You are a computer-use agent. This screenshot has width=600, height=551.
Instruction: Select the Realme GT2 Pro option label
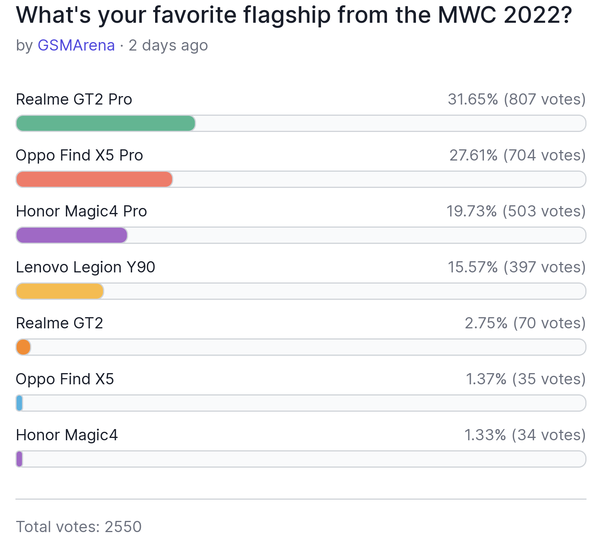pyautogui.click(x=74, y=99)
